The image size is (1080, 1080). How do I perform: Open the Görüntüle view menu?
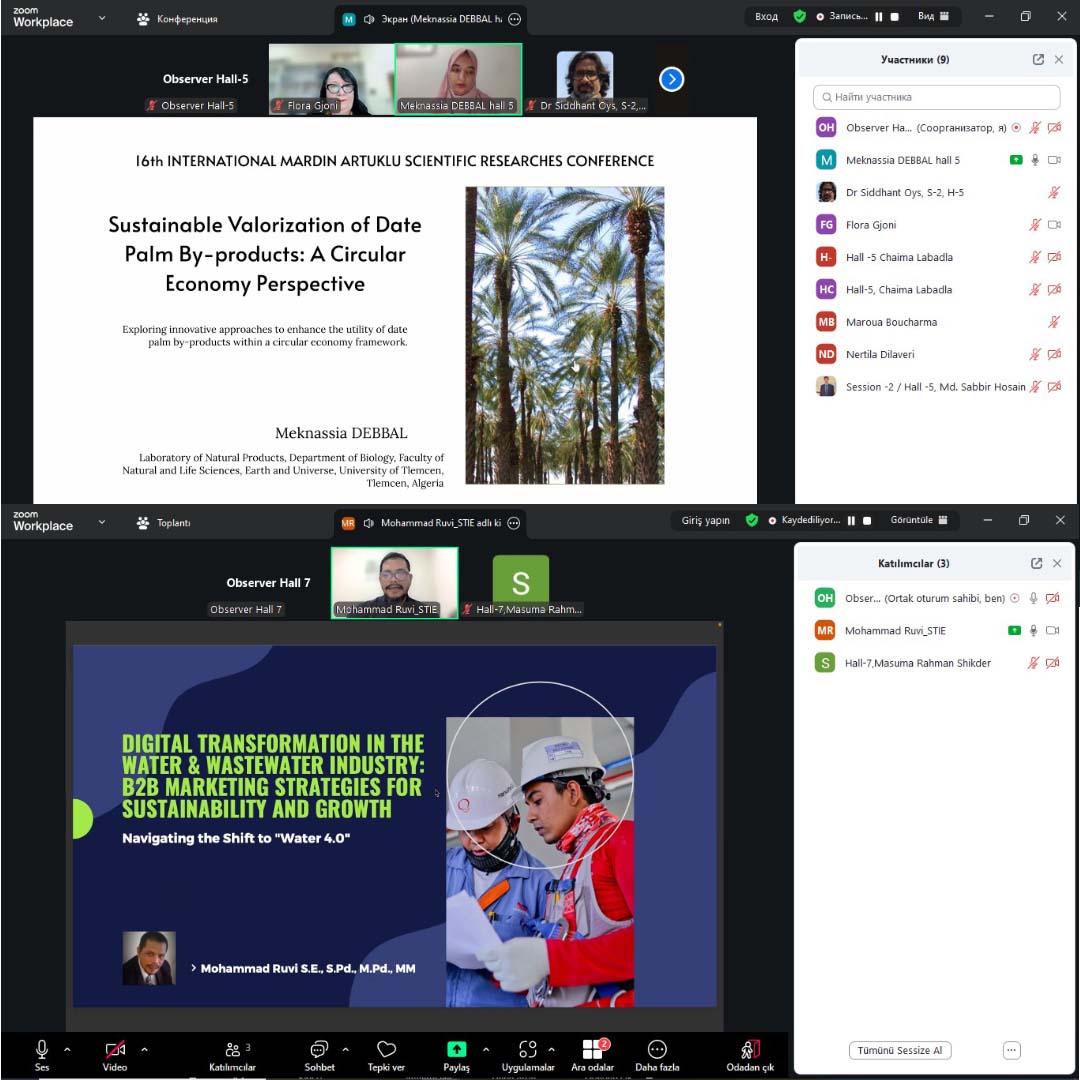point(919,521)
